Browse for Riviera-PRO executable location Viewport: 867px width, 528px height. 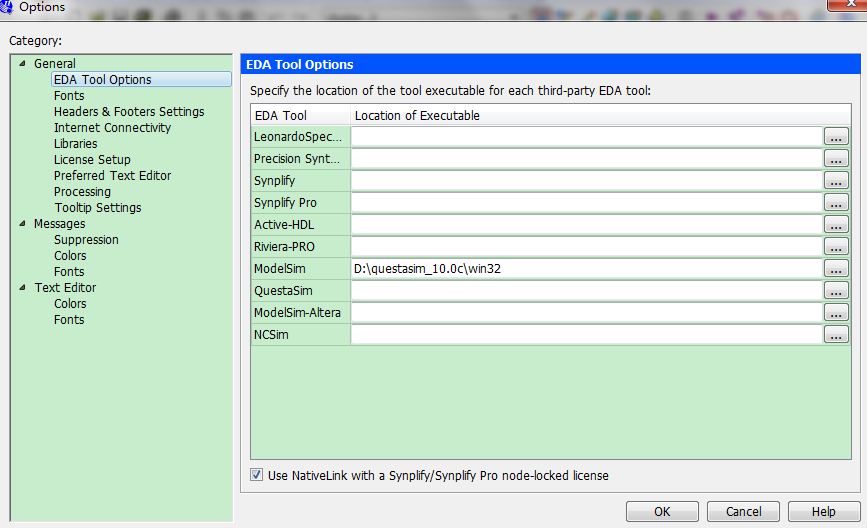coord(836,247)
